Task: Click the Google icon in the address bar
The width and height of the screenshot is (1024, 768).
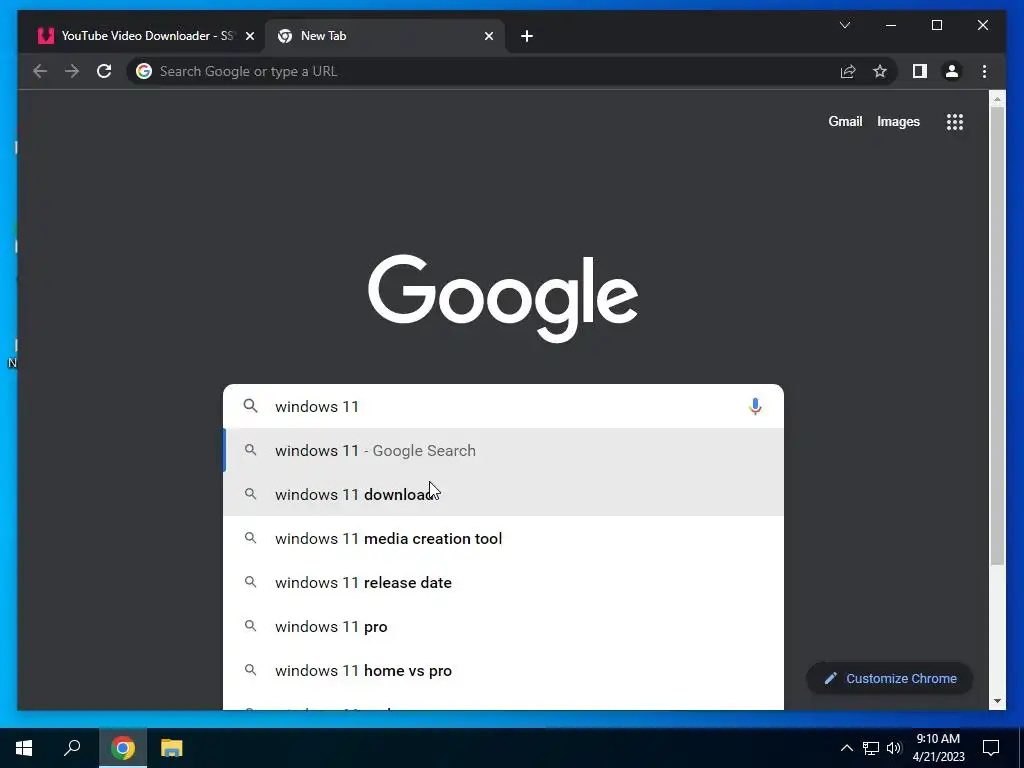Action: [x=144, y=71]
